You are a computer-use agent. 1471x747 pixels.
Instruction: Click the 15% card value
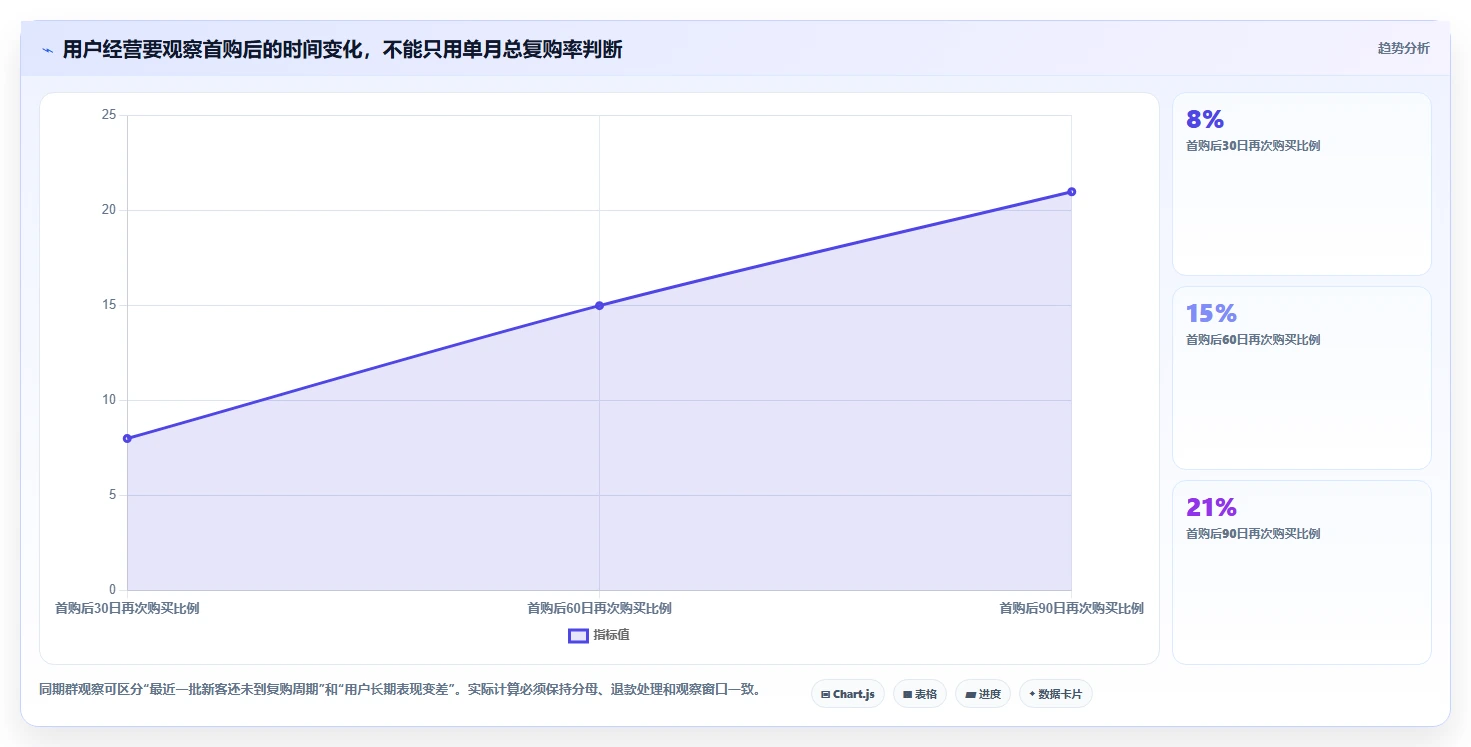click(1211, 313)
